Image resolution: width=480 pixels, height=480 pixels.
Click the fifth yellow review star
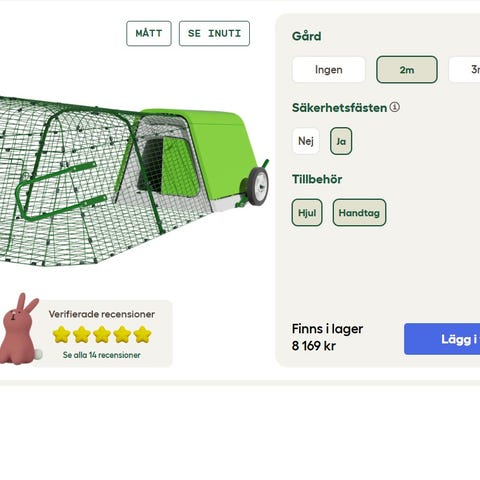click(x=143, y=334)
